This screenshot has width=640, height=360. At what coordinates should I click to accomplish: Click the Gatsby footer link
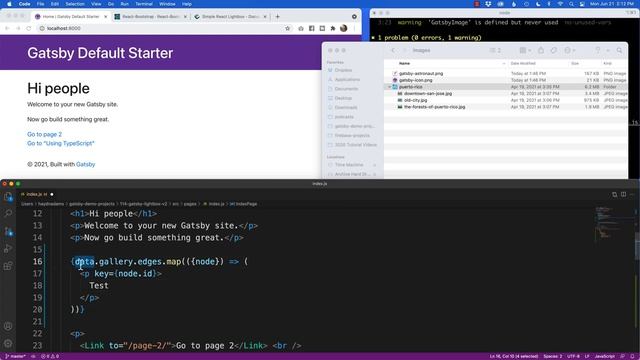point(85,164)
